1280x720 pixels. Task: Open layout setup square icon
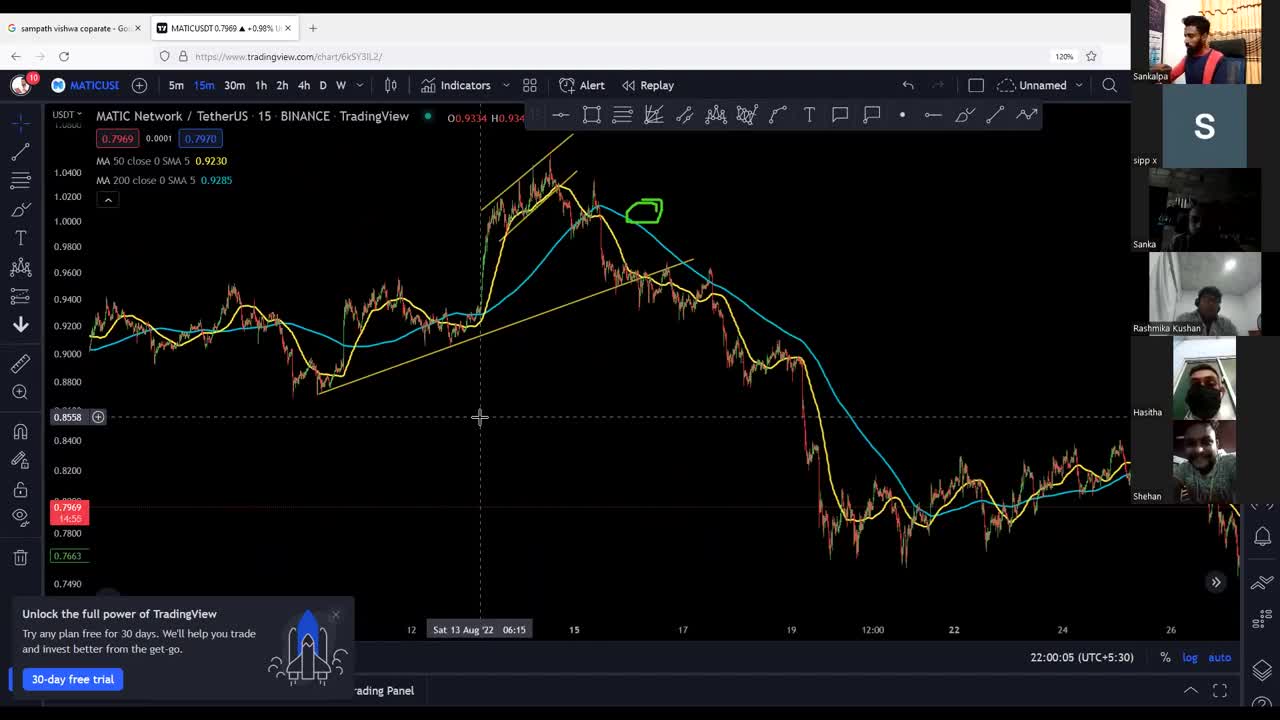[976, 85]
